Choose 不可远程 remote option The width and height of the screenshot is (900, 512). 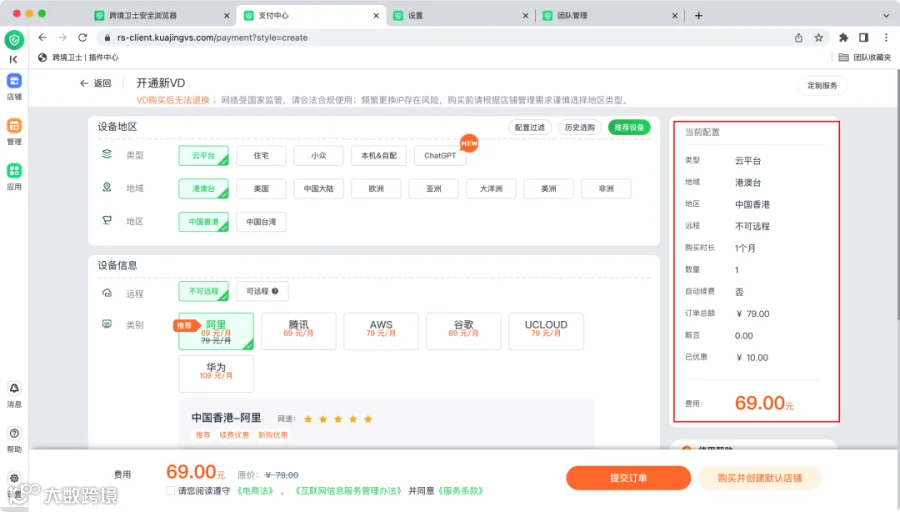203,292
